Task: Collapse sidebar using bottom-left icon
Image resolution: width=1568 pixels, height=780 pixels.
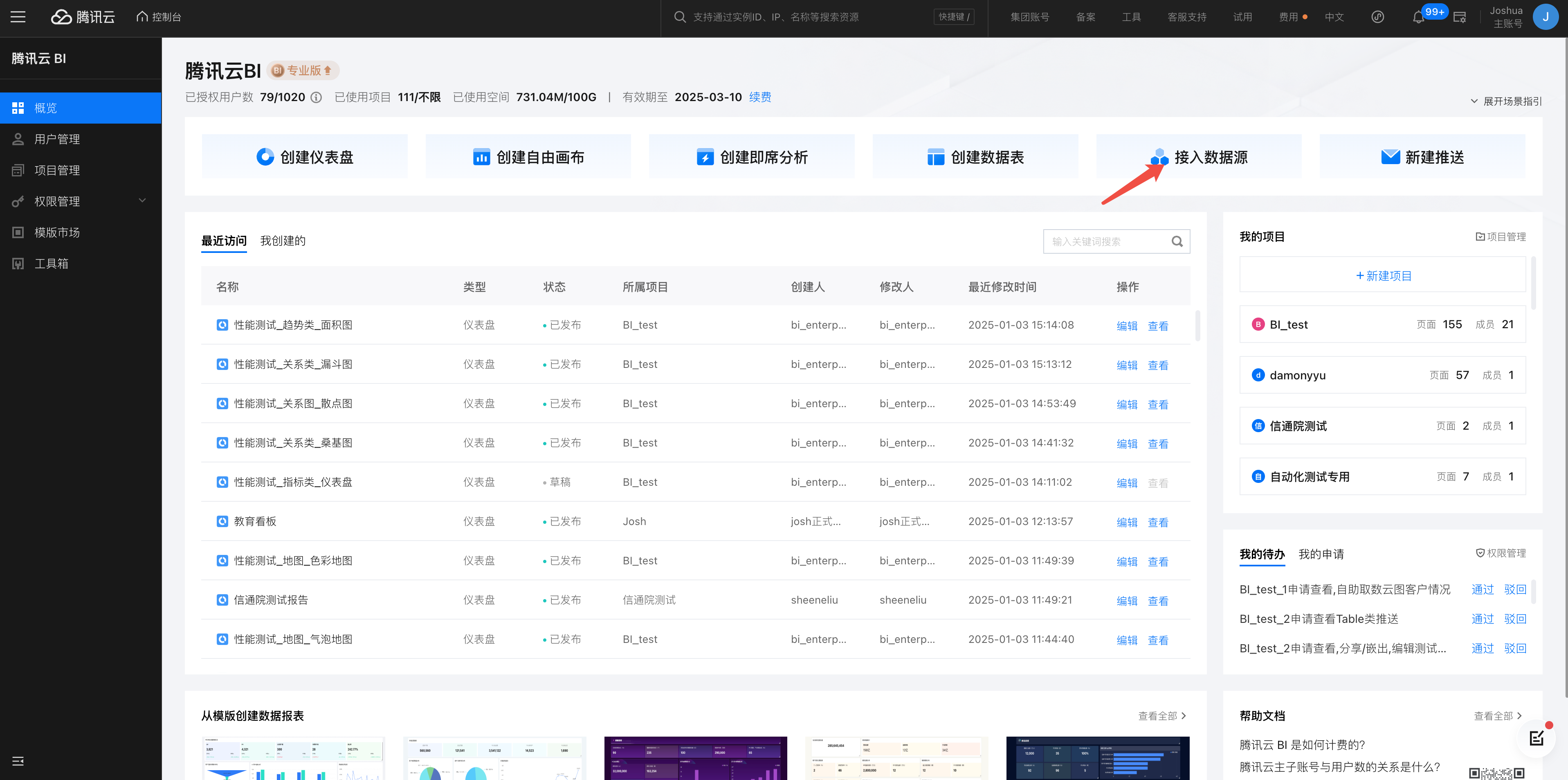Action: coord(18,761)
